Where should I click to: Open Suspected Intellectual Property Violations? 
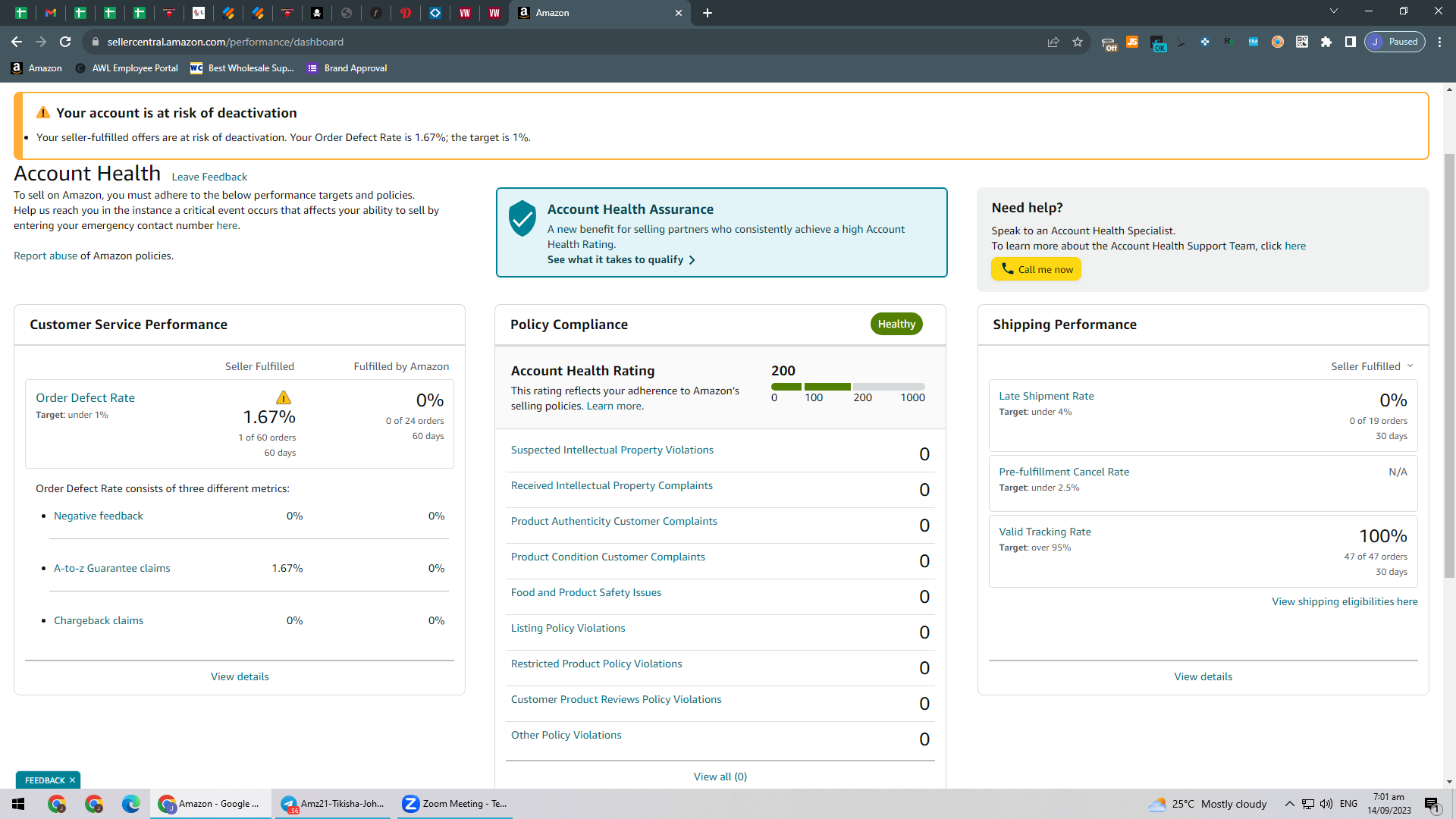click(612, 450)
